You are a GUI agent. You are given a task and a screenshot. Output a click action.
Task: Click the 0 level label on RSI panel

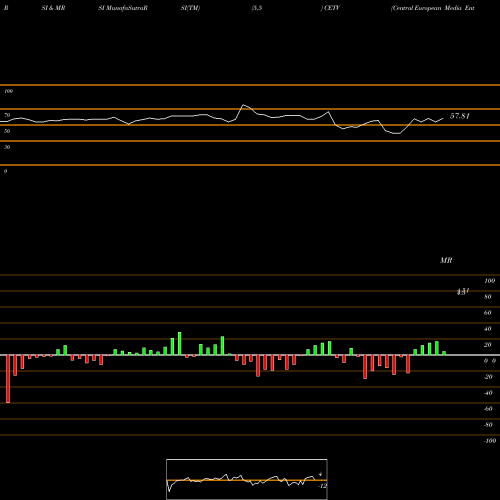pos(5,171)
